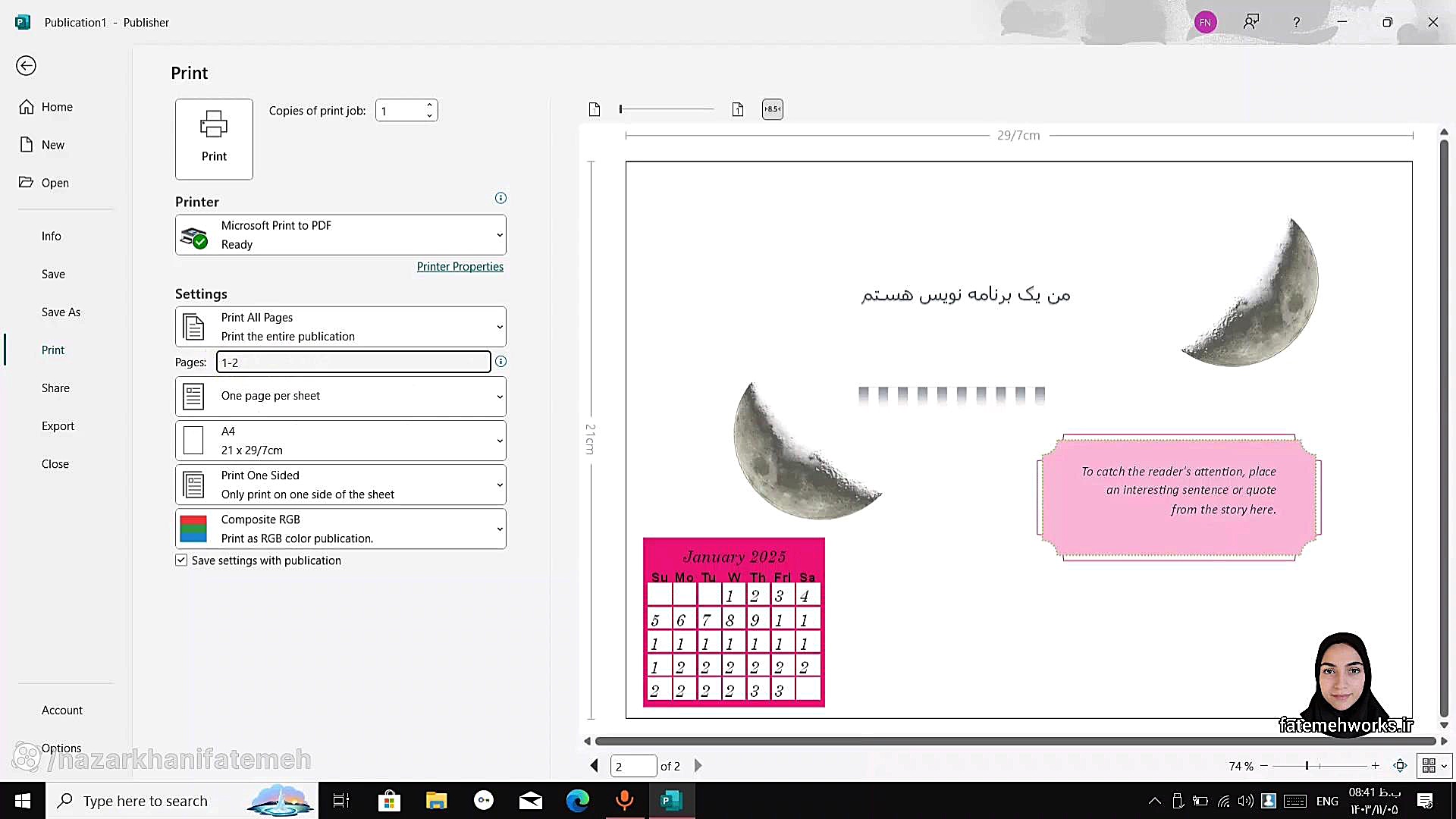The height and width of the screenshot is (819, 1456).
Task: Open Save As in the sidebar
Action: pyautogui.click(x=61, y=312)
